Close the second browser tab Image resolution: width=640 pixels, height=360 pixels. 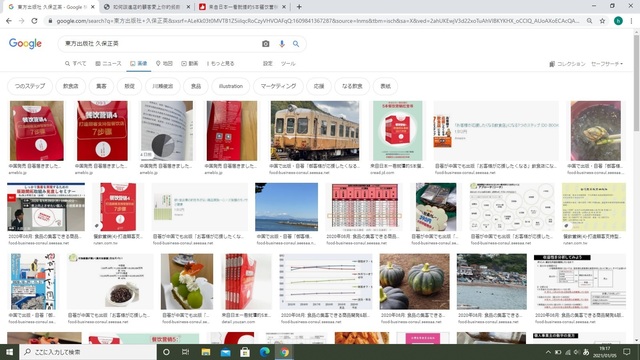tap(188, 7)
